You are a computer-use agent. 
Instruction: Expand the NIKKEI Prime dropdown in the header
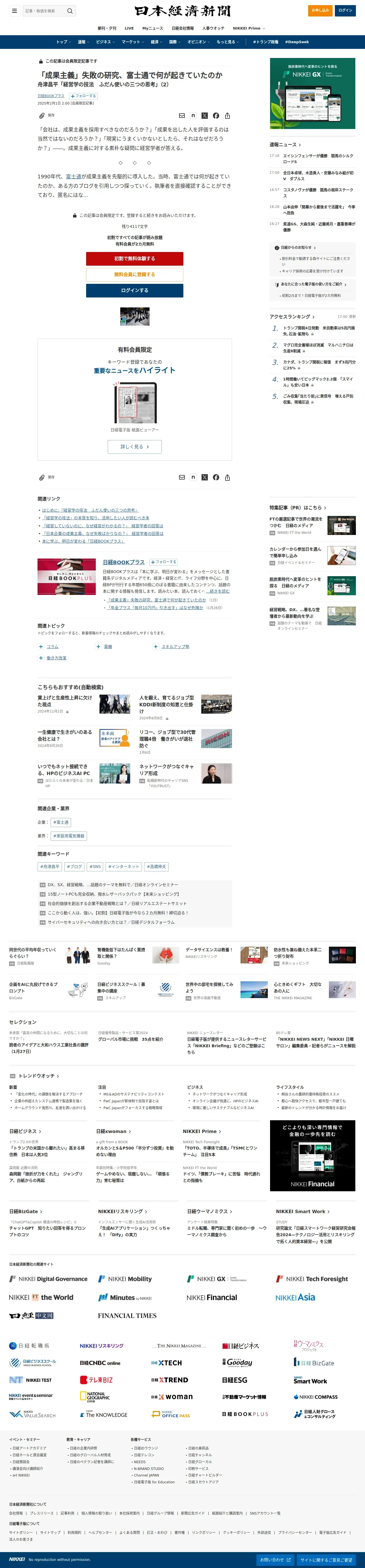[x=249, y=28]
